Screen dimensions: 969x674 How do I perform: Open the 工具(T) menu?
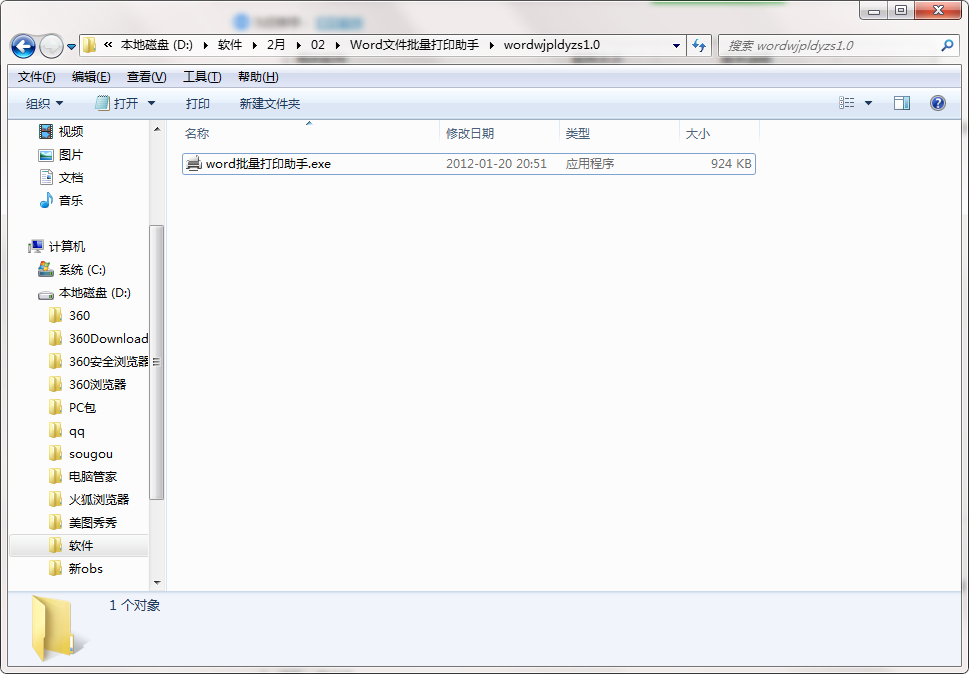[202, 77]
